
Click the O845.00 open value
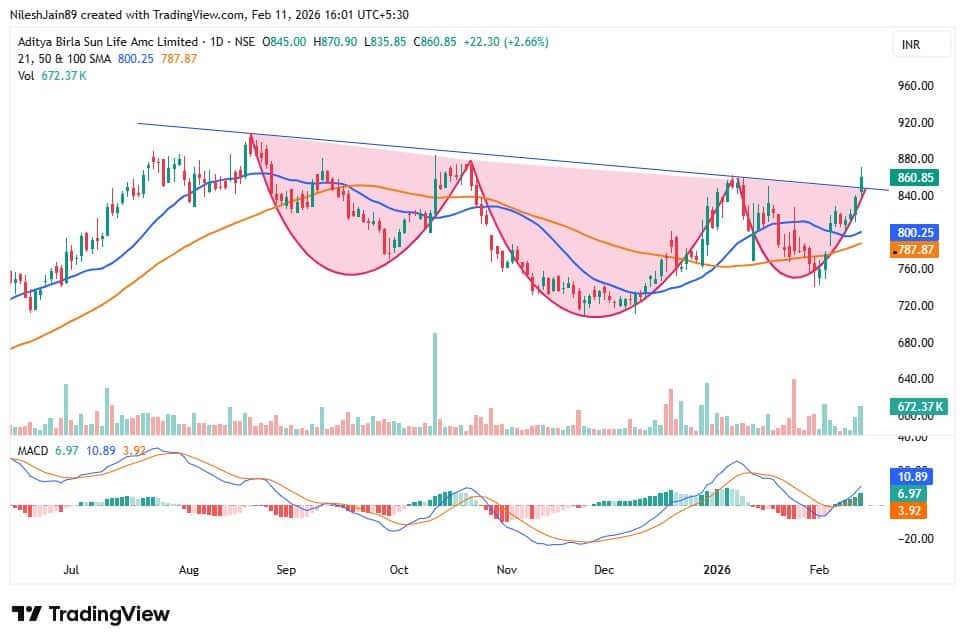click(284, 42)
